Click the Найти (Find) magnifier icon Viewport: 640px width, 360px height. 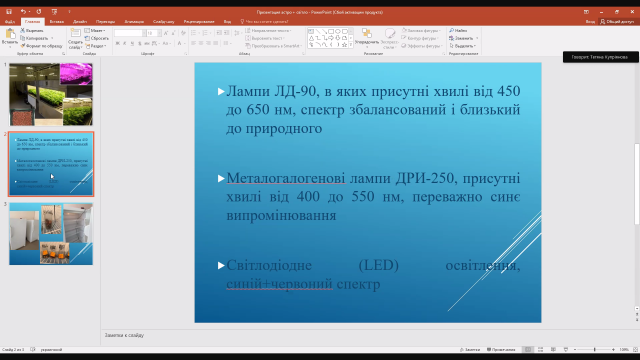451,31
